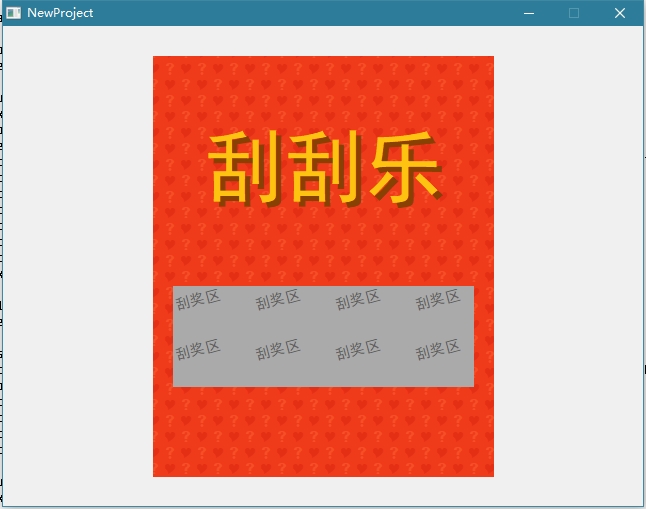Minimize the NewProject window
646x509 pixels.
coord(529,13)
